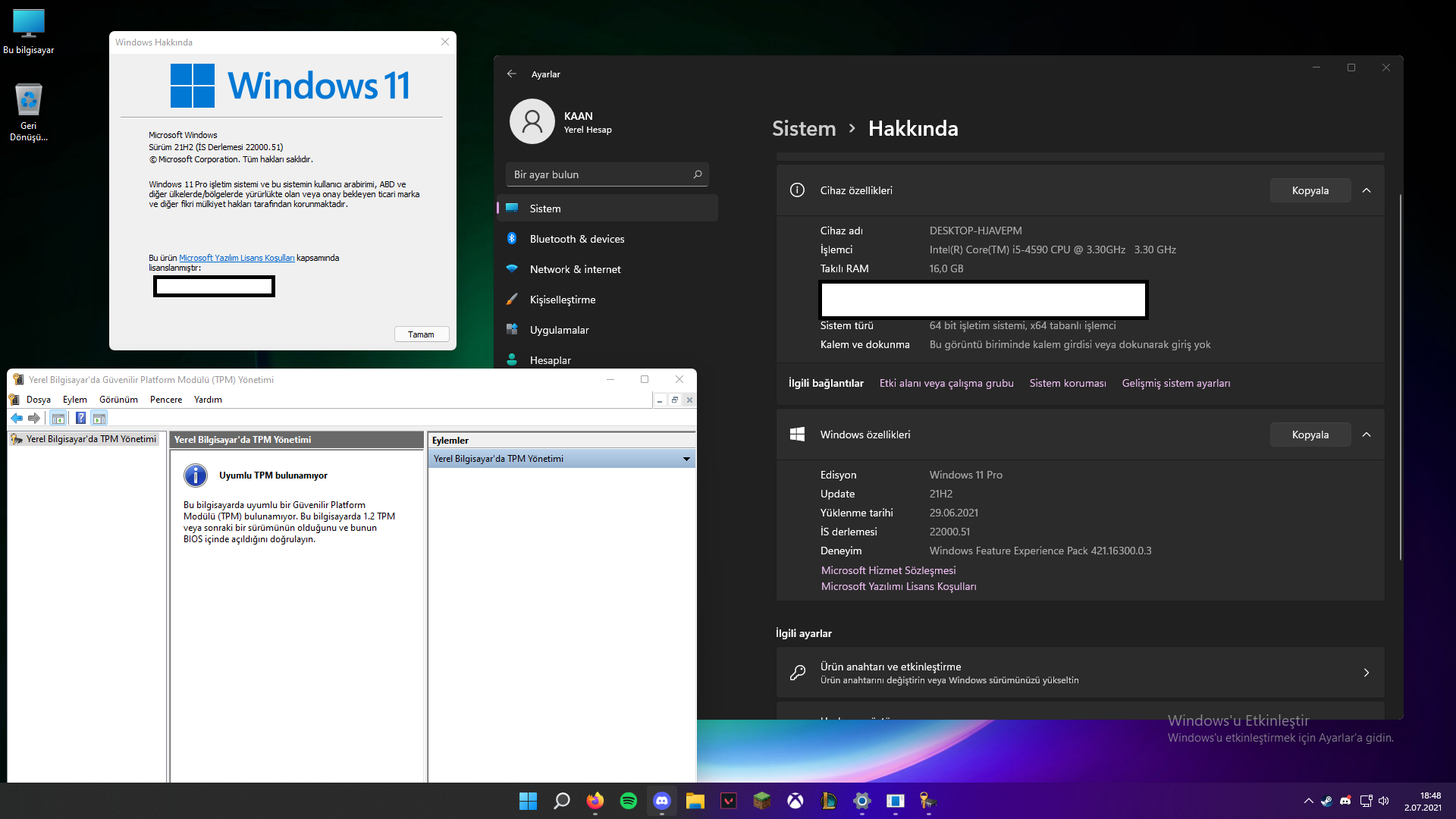Viewport: 1456px width, 819px height.
Task: Open Network & internet settings
Action: coord(575,269)
